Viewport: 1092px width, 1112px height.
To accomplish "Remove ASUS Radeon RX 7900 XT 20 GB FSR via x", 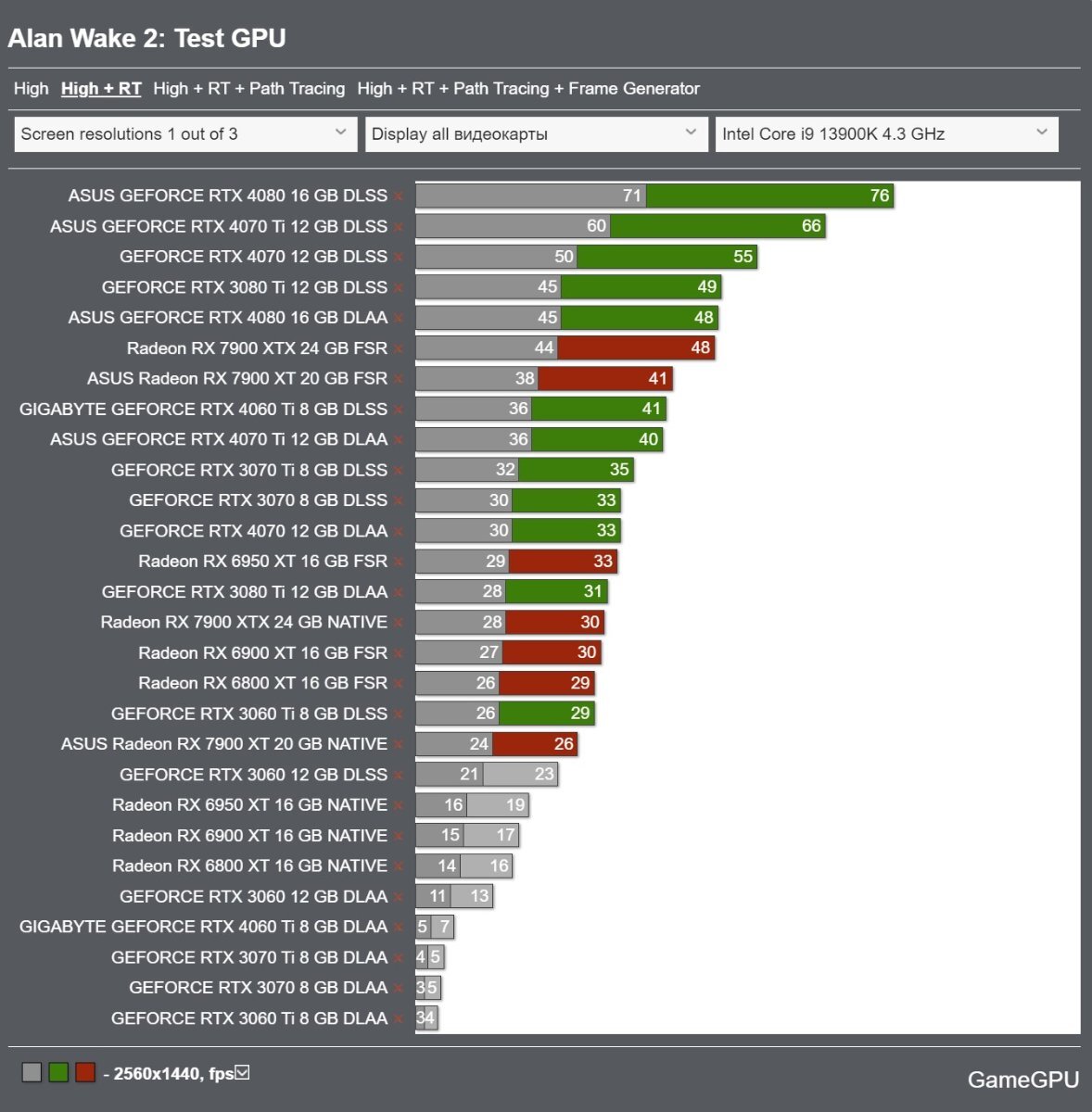I will coord(399,379).
